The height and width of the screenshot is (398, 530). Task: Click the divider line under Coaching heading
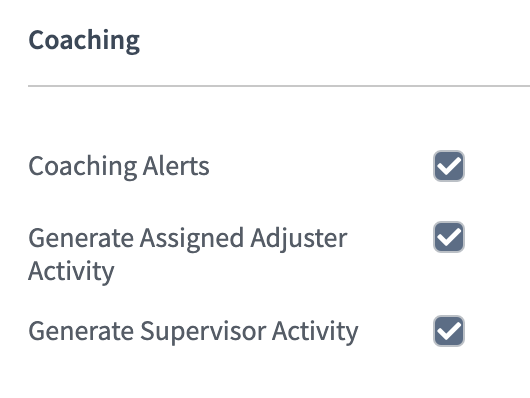point(279,86)
